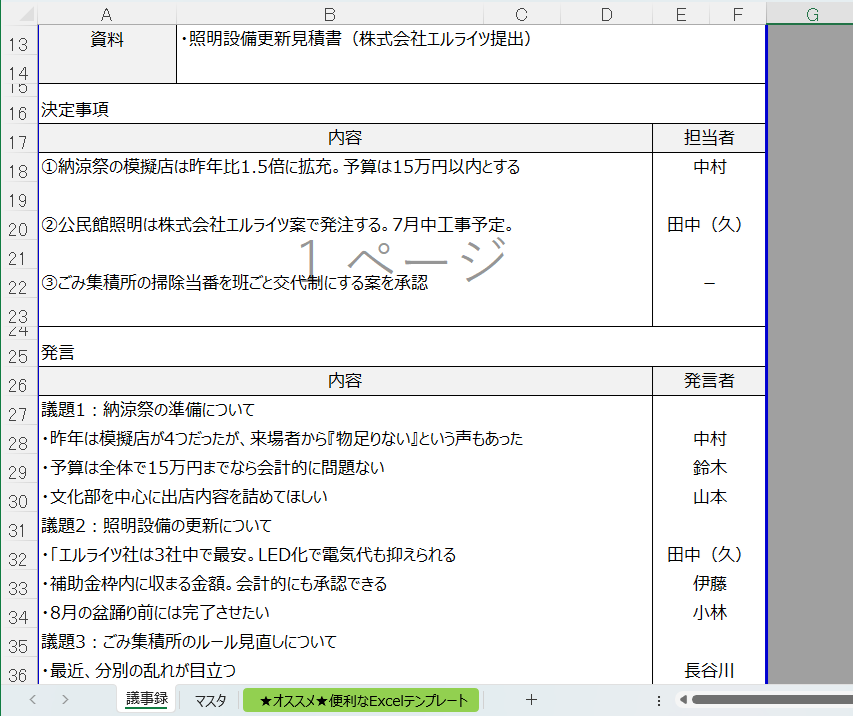853x716 pixels.
Task: Click the next sheet navigation arrow
Action: (x=65, y=700)
